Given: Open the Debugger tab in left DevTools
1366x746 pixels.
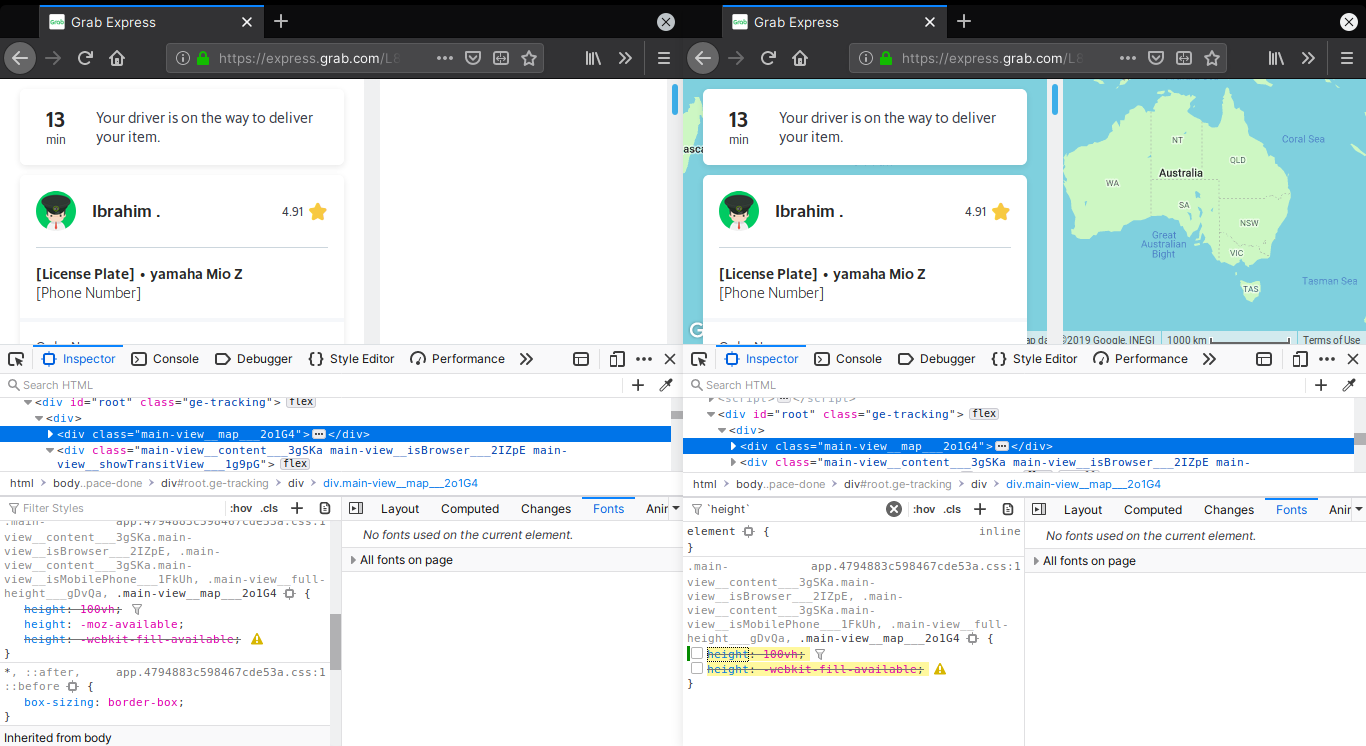Looking at the screenshot, I should pos(254,359).
